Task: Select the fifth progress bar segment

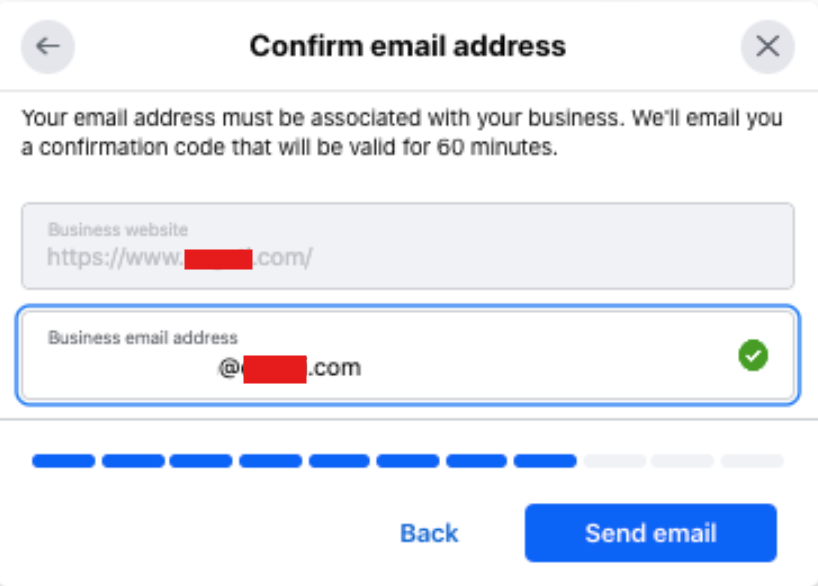Action: [339, 461]
